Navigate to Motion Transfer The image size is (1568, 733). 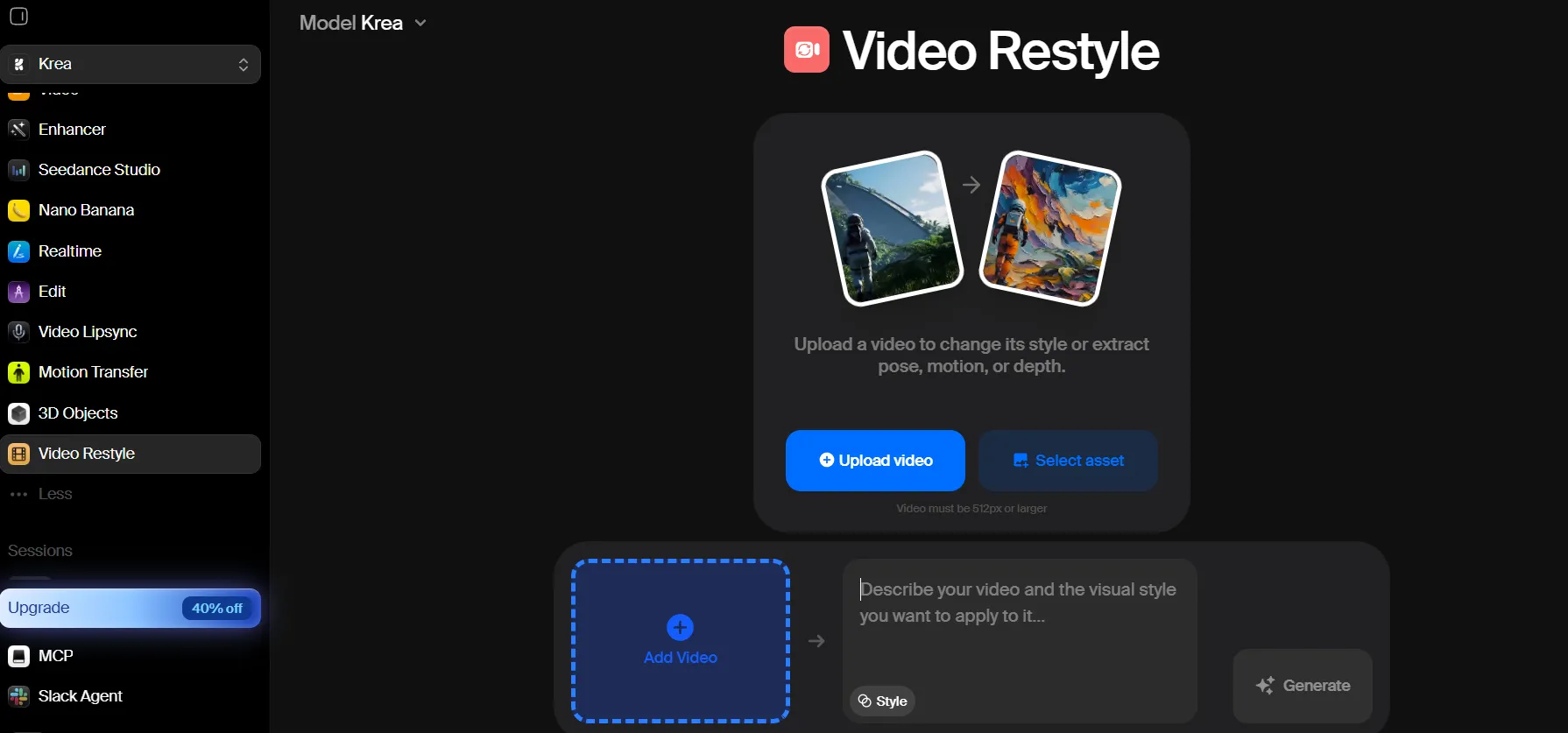pyautogui.click(x=131, y=372)
